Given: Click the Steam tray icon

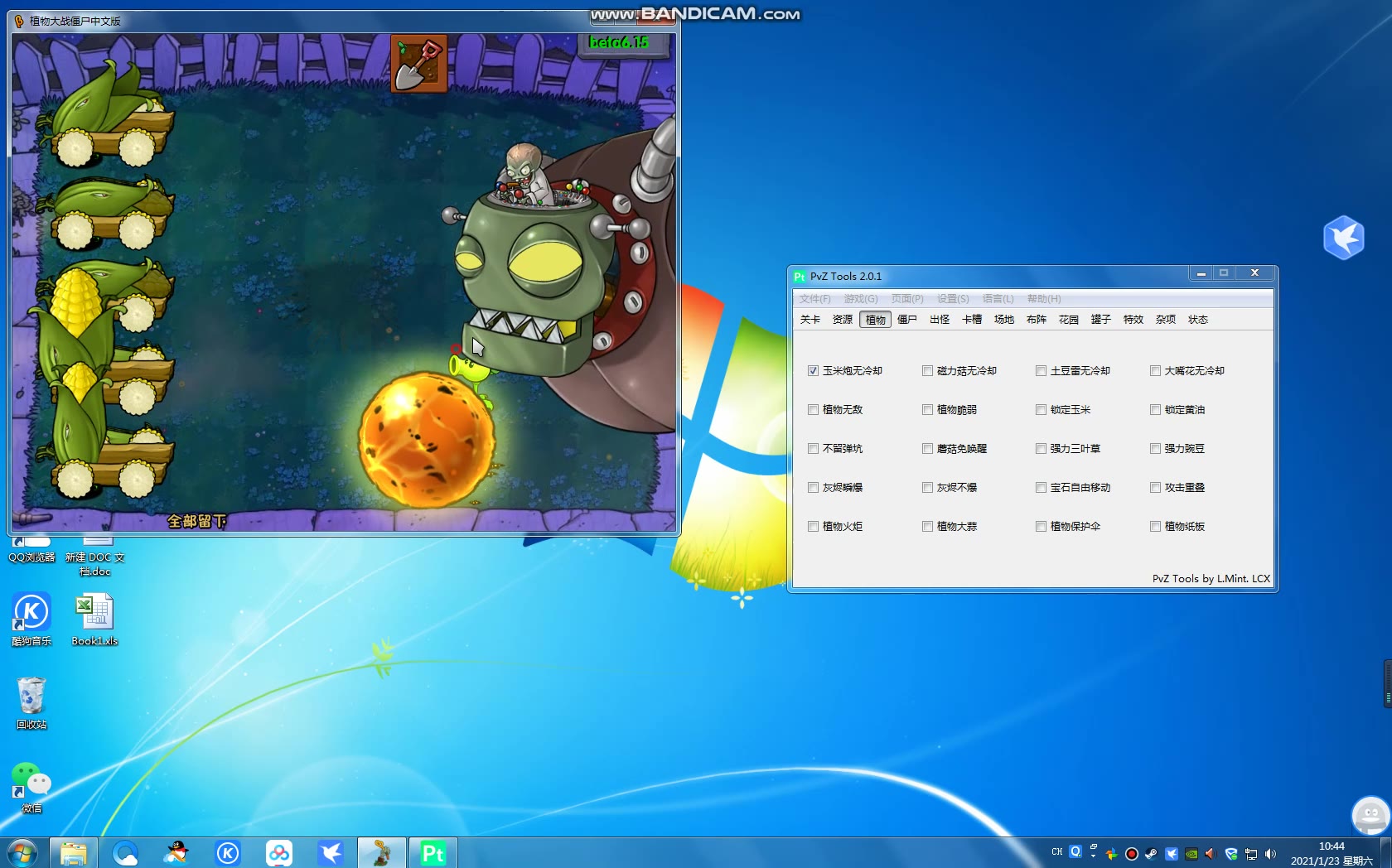Looking at the screenshot, I should tap(1152, 853).
